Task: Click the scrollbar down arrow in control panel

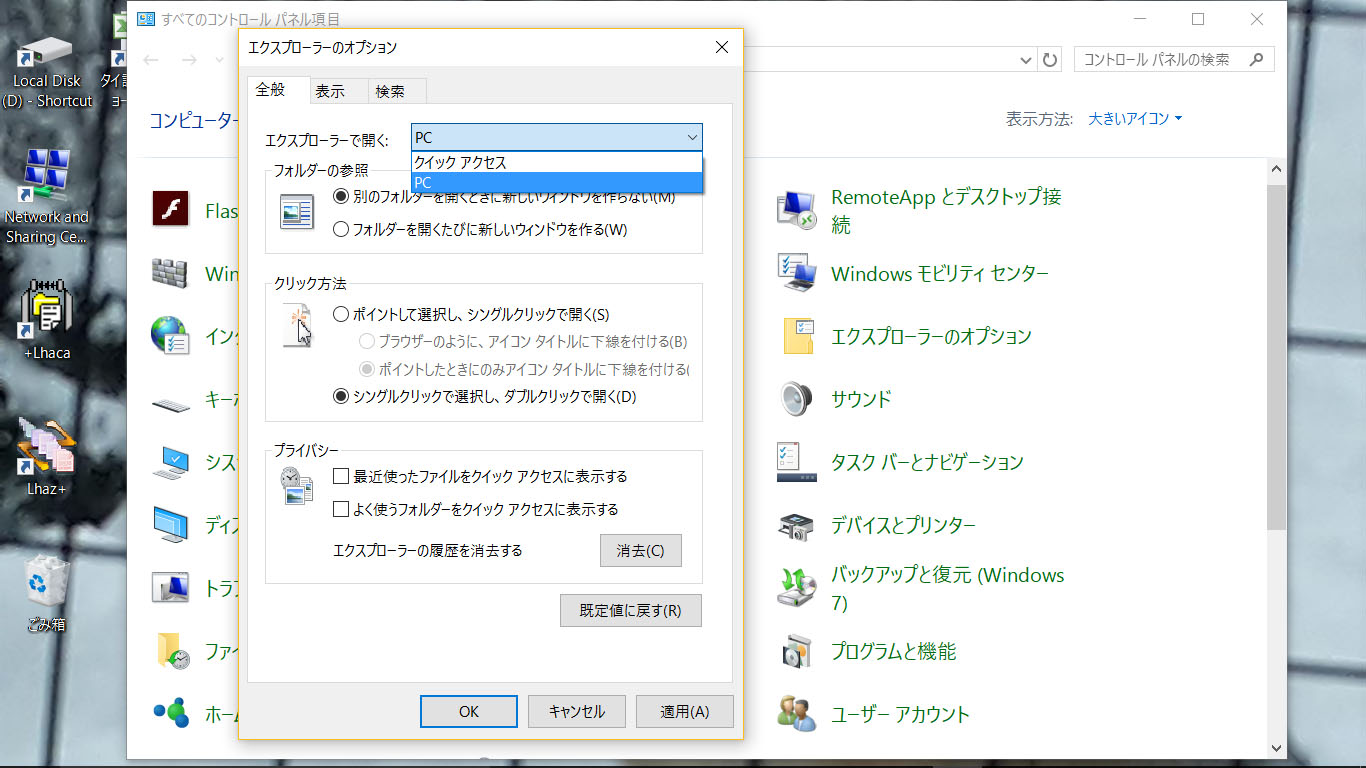Action: tap(1276, 747)
